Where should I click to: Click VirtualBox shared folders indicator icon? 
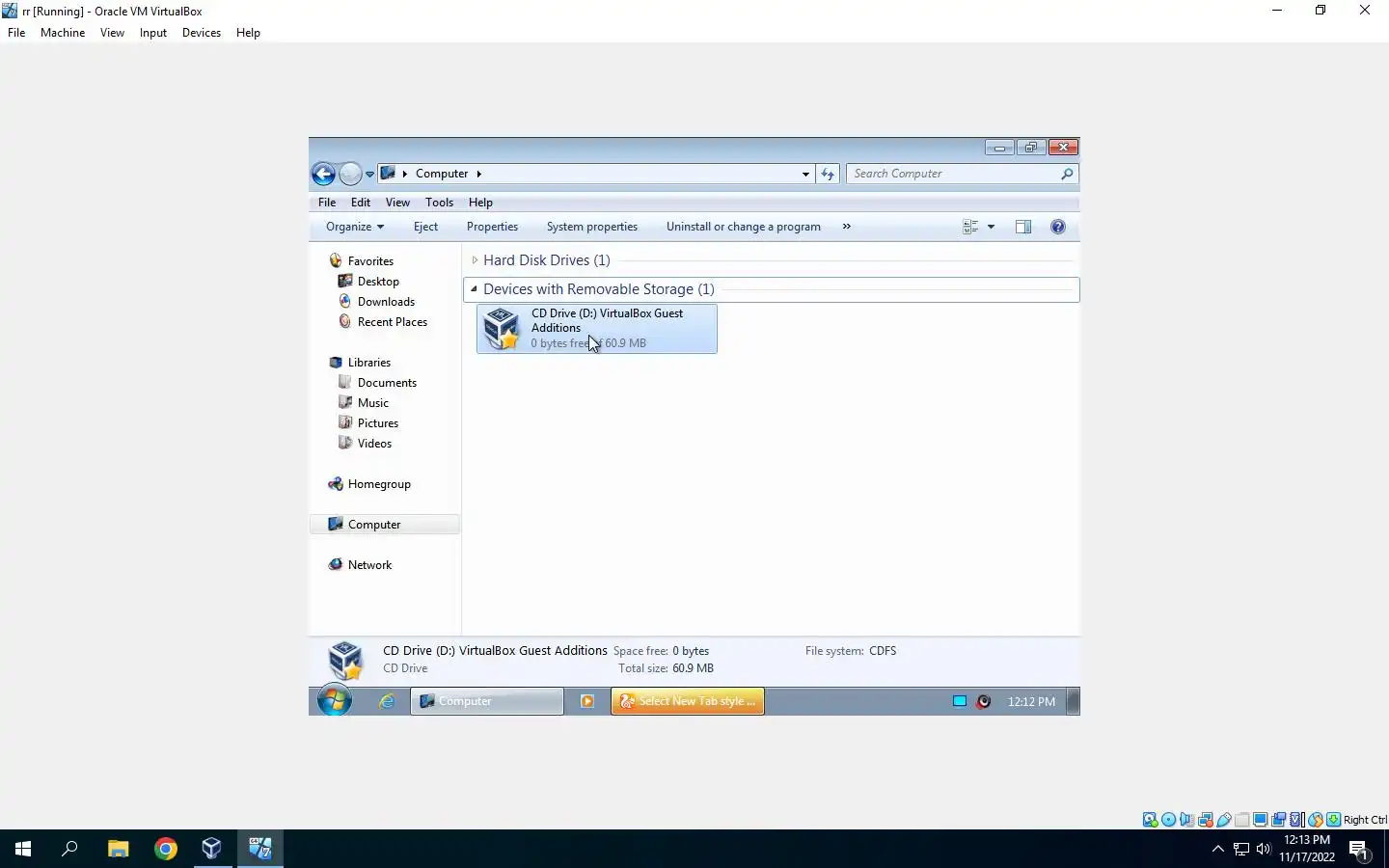coord(1242,820)
